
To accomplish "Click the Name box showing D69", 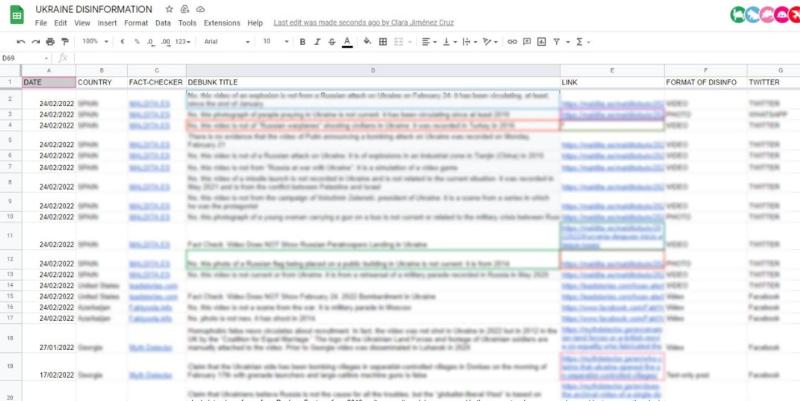I will coord(12,58).
